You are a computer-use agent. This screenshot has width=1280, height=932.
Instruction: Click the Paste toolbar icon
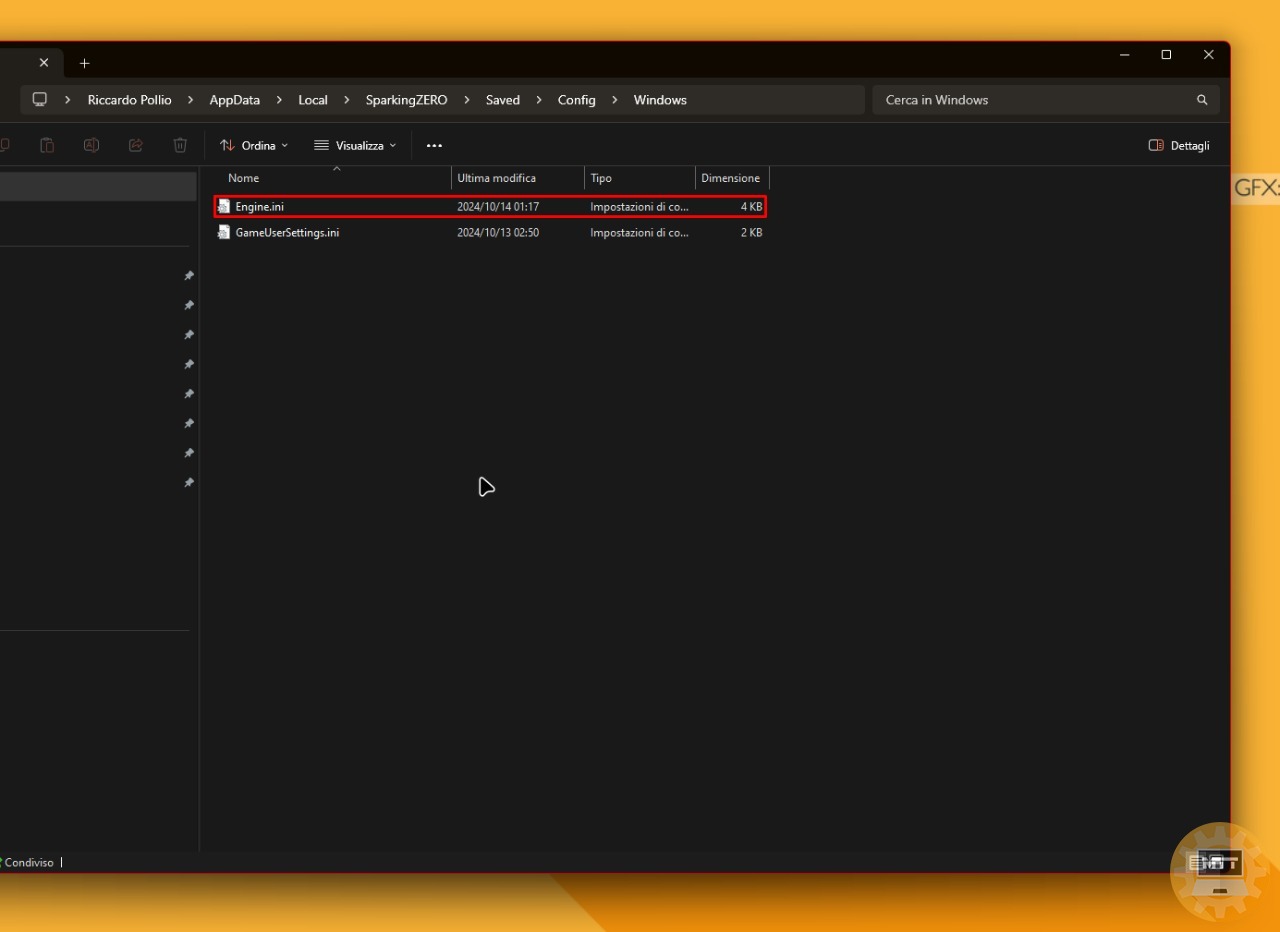pos(47,145)
